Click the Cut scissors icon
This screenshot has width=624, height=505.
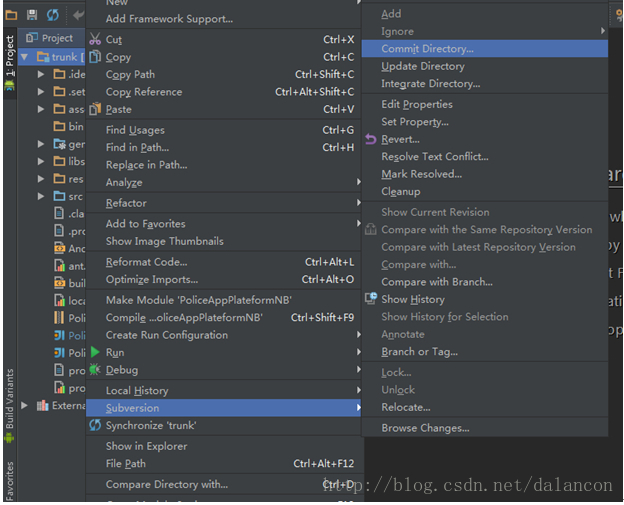click(95, 39)
